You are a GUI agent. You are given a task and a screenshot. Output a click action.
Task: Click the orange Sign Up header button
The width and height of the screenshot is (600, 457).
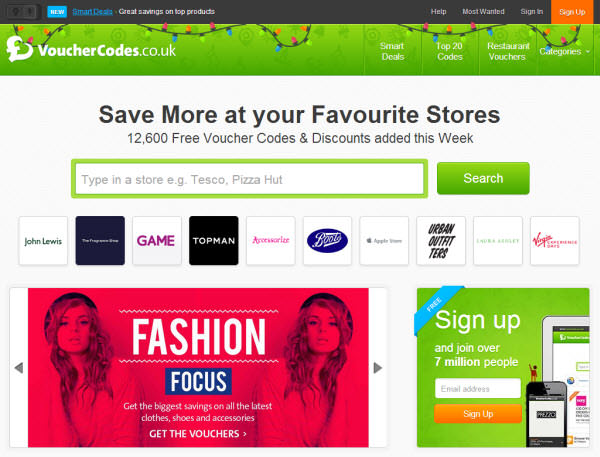point(572,12)
